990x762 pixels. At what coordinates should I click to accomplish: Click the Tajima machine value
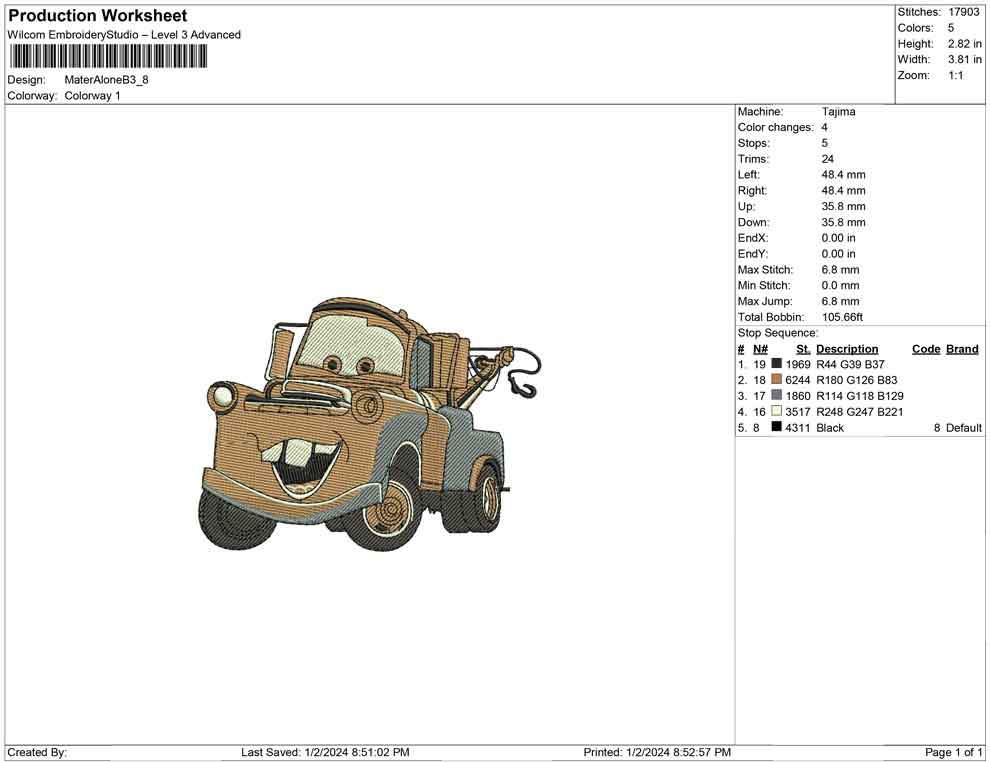838,112
